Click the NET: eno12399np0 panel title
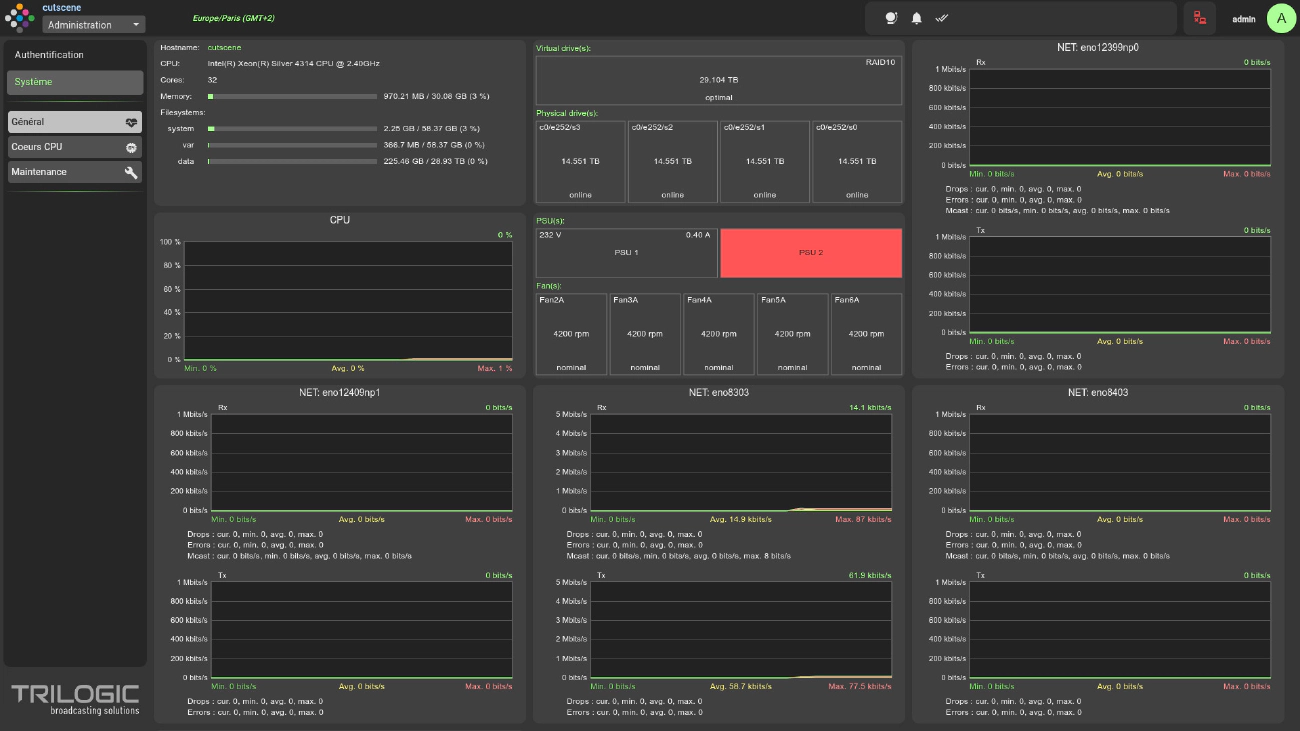 click(1098, 47)
